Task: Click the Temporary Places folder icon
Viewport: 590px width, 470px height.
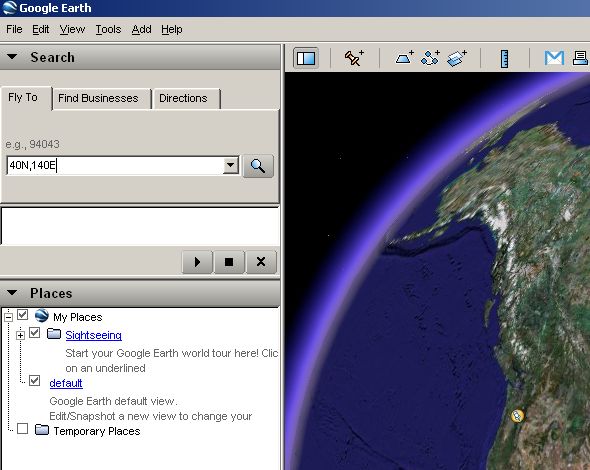Action: (x=42, y=429)
